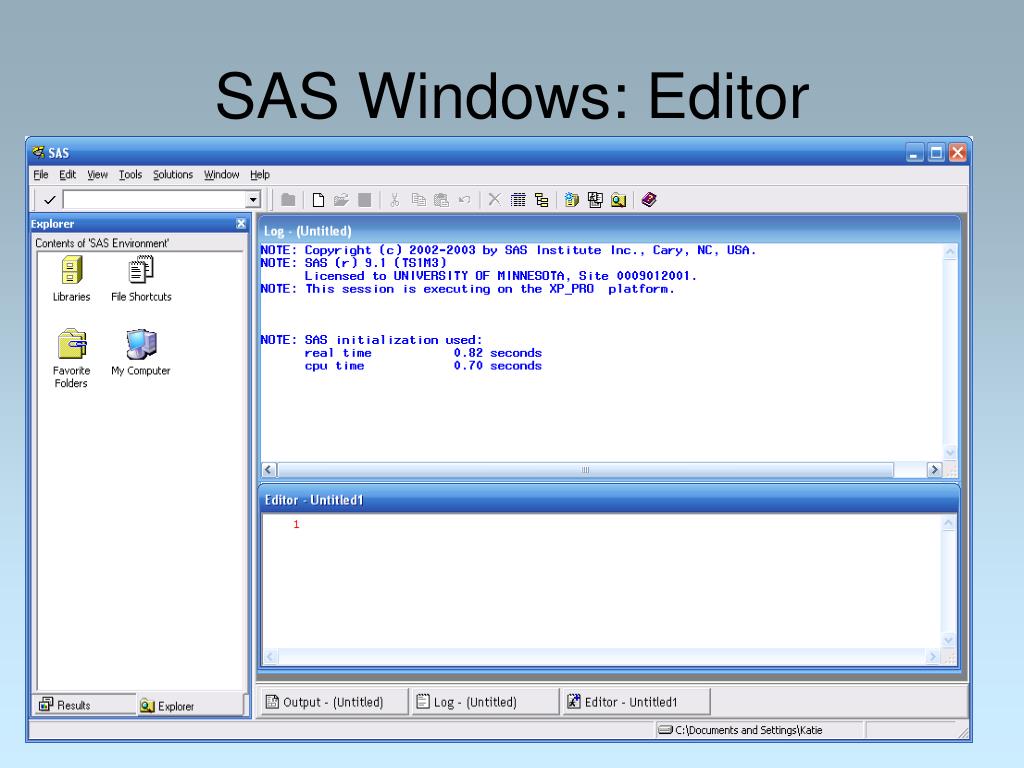Viewport: 1024px width, 768px height.
Task: Click the Delete X toolbar icon
Action: tap(494, 199)
